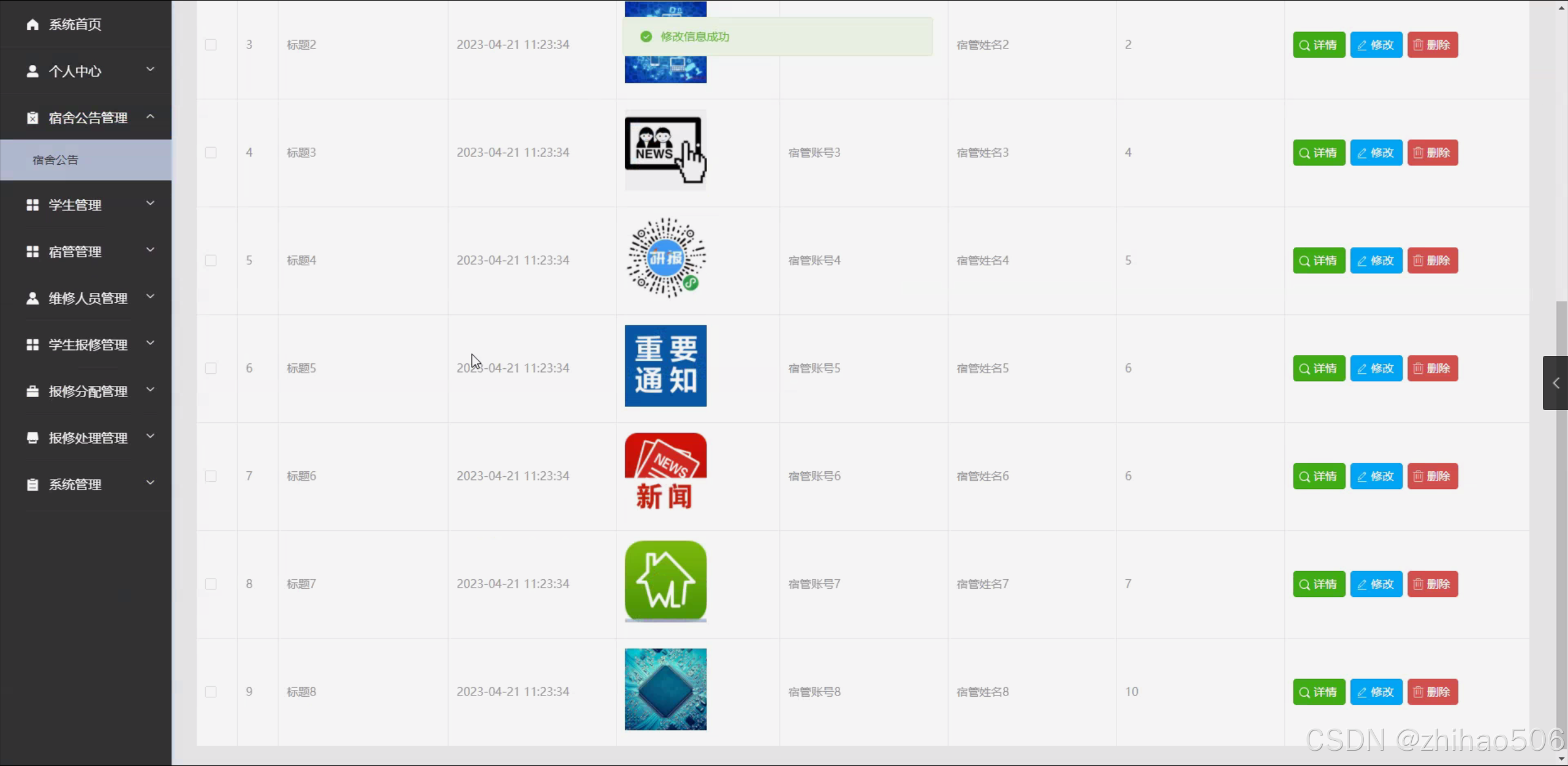Select the 学生报修管理 menu entry
The width and height of the screenshot is (1568, 766).
point(88,344)
